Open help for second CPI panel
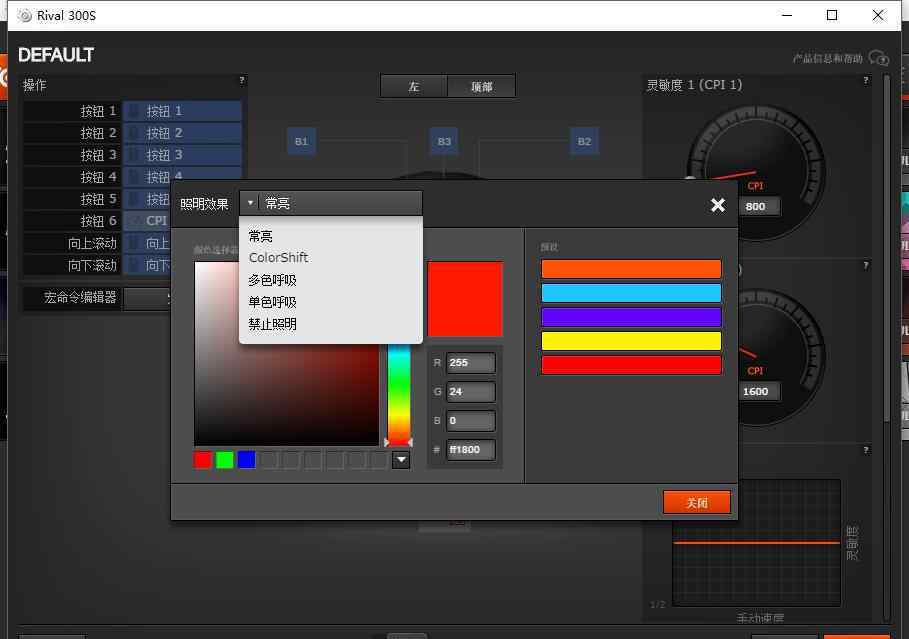The width and height of the screenshot is (909, 639). 866,266
